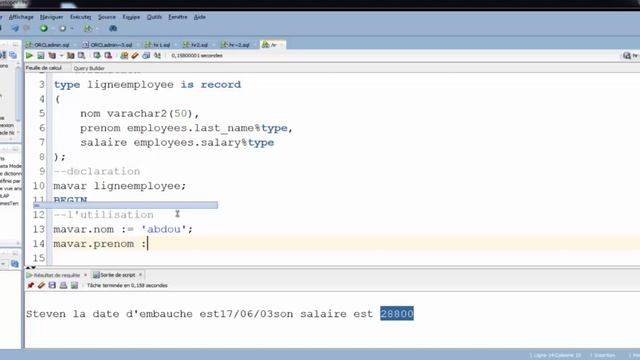The image size is (640, 360).
Task: Click 'Tâche terminée en 0,158 secondes' message
Action: pos(127,285)
